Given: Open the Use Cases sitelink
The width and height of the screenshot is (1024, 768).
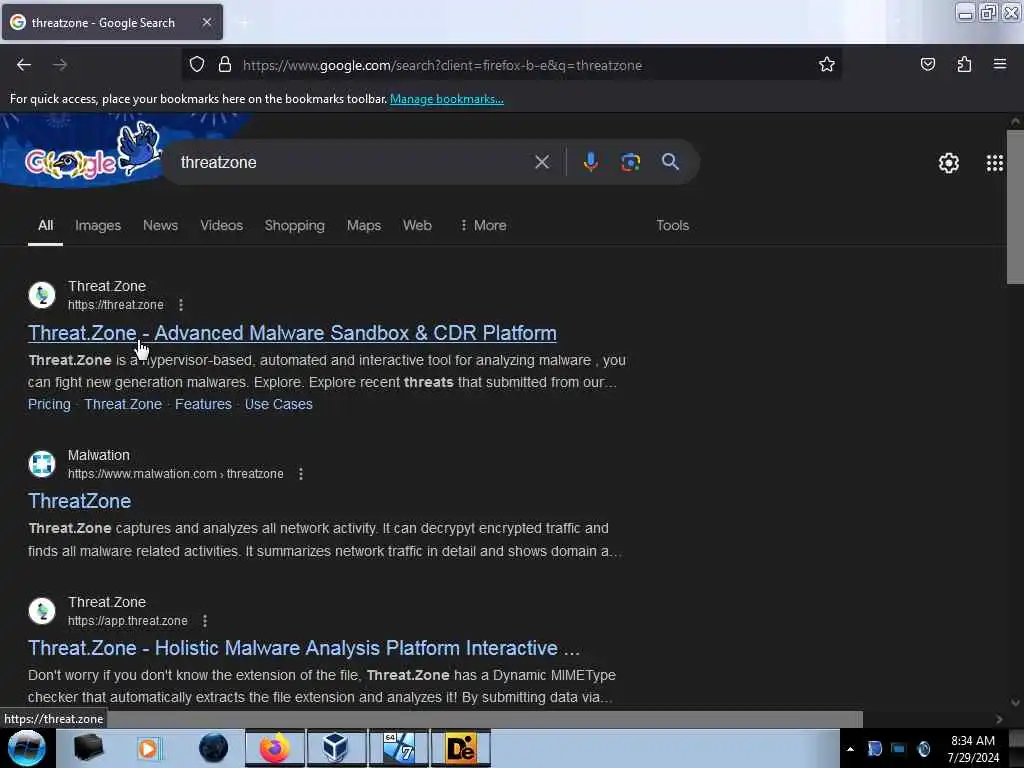Looking at the screenshot, I should coord(278,404).
